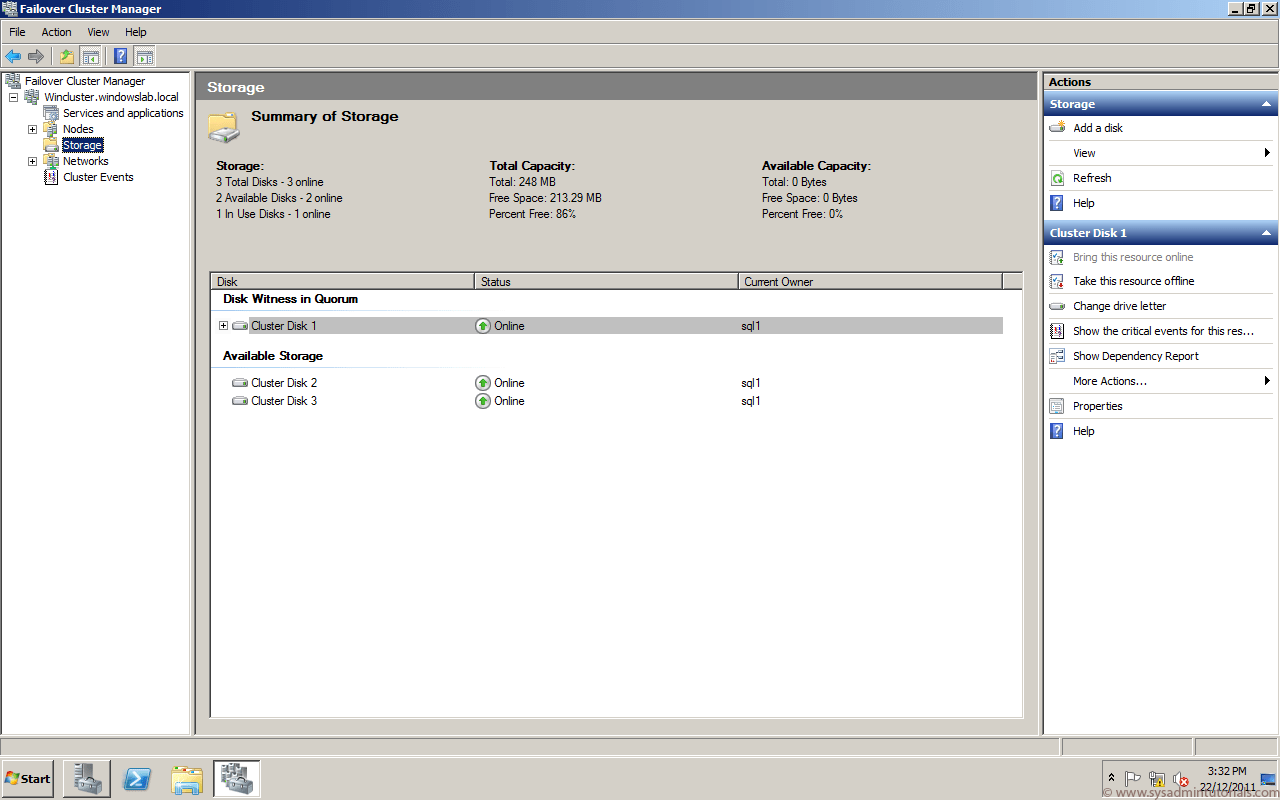Open the Action menu
1280x800 pixels.
click(x=56, y=31)
